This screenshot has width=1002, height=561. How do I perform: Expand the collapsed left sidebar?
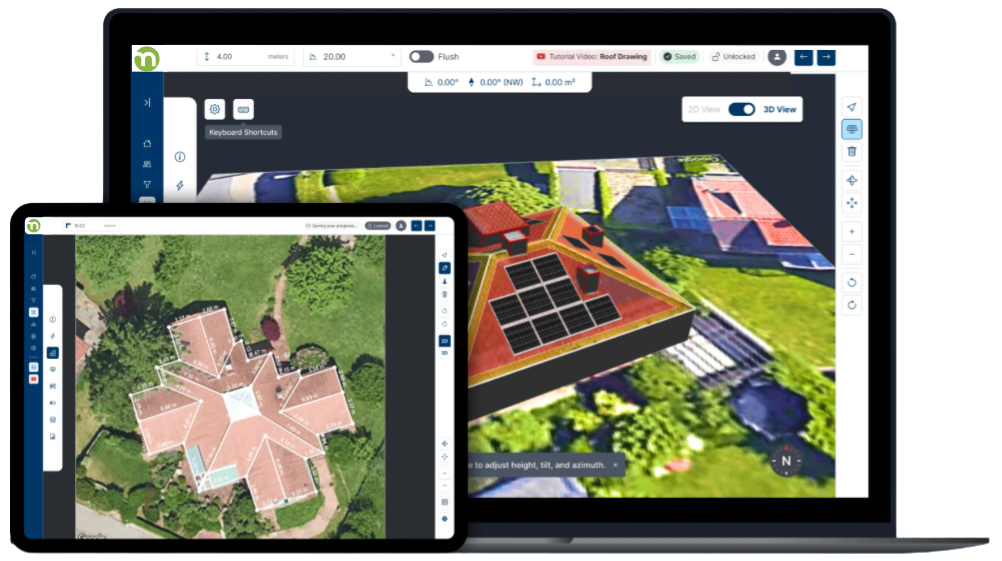(x=147, y=102)
